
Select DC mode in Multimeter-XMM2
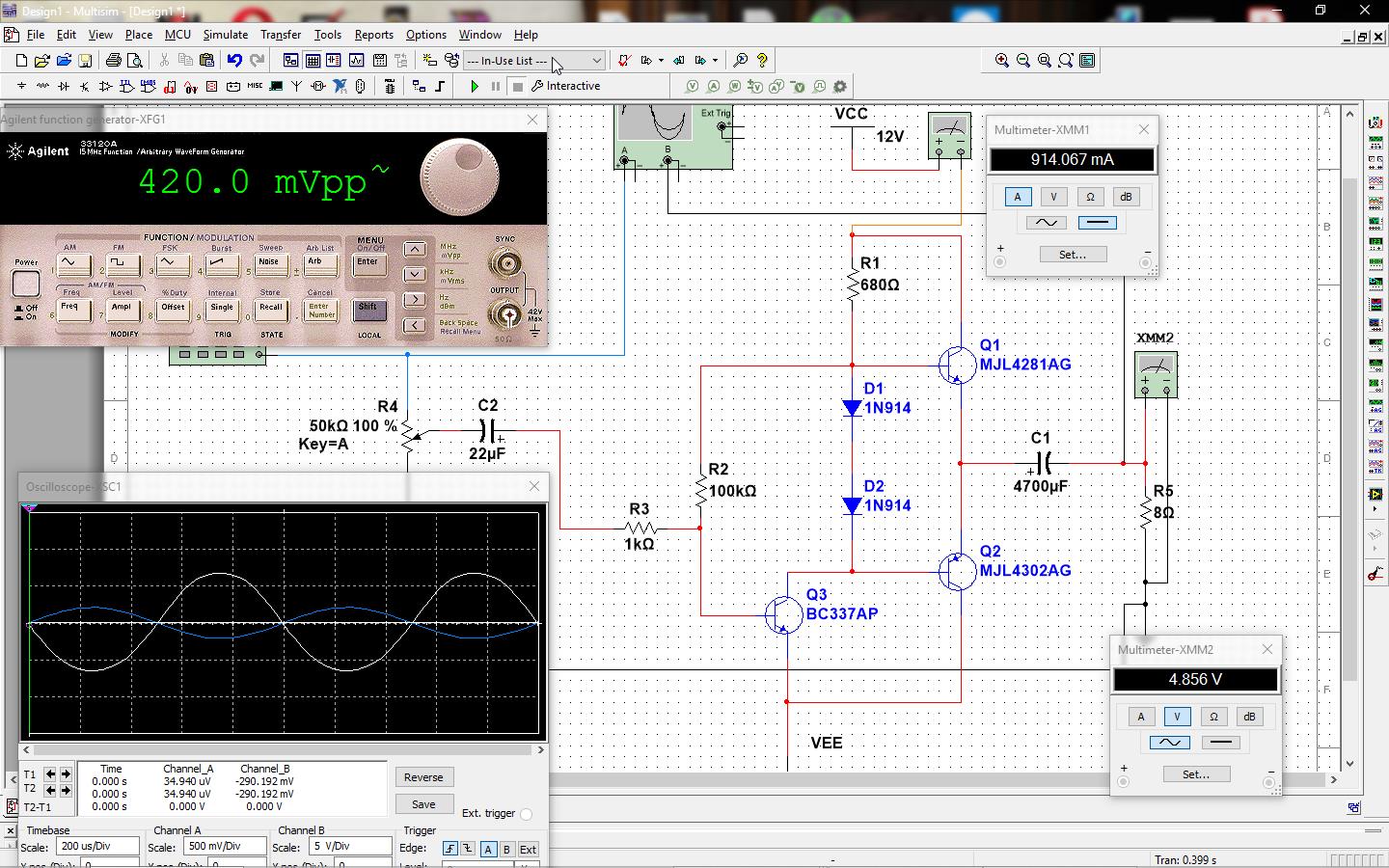[1220, 743]
